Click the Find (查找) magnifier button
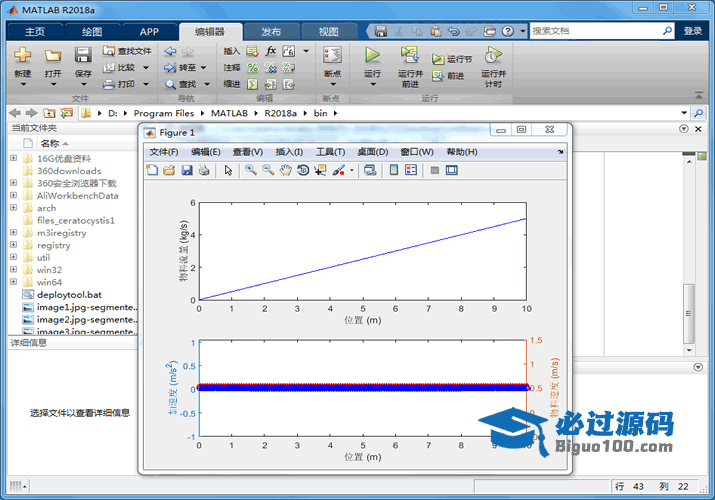 coord(181,84)
